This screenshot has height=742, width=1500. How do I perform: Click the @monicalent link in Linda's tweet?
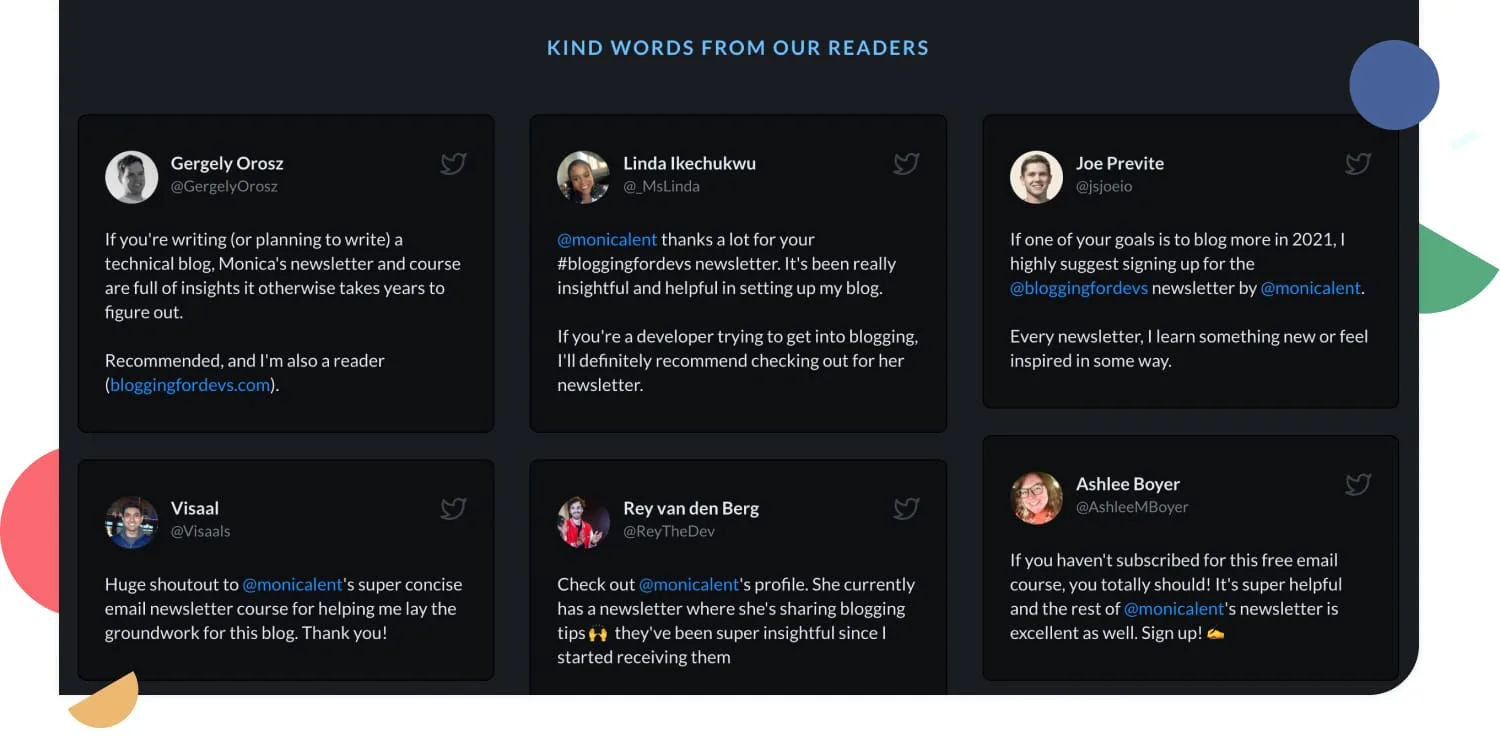pos(606,239)
